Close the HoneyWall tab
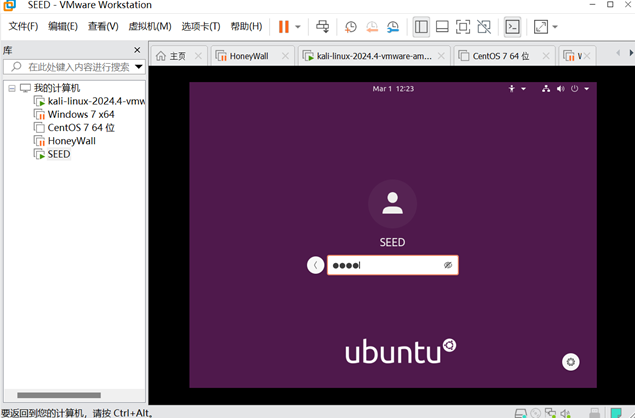This screenshot has width=635, height=418. pyautogui.click(x=285, y=56)
